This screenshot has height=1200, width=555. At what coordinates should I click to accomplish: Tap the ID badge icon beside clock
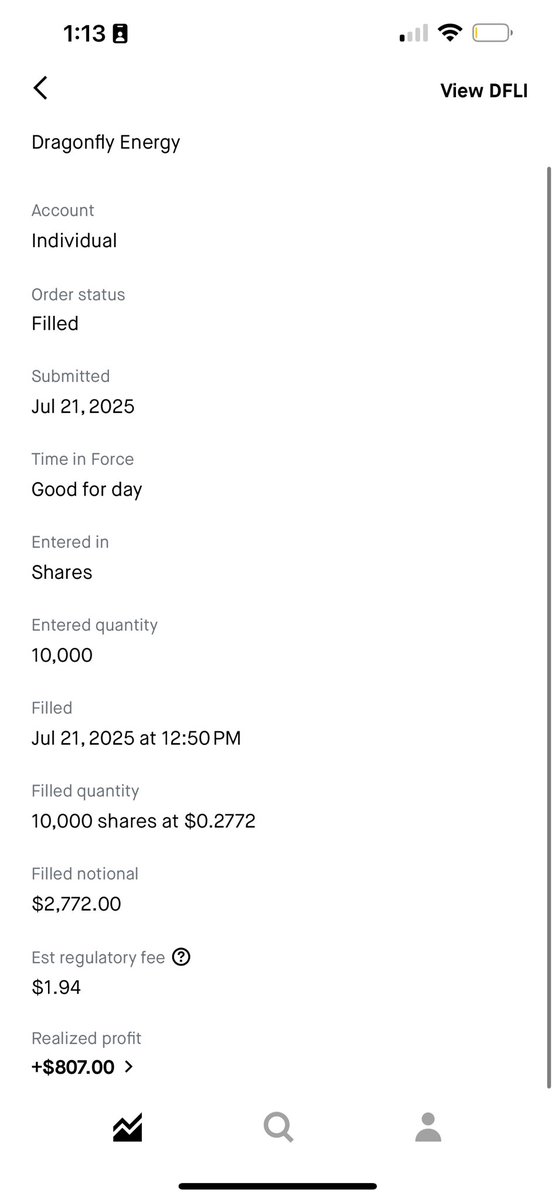tap(120, 34)
